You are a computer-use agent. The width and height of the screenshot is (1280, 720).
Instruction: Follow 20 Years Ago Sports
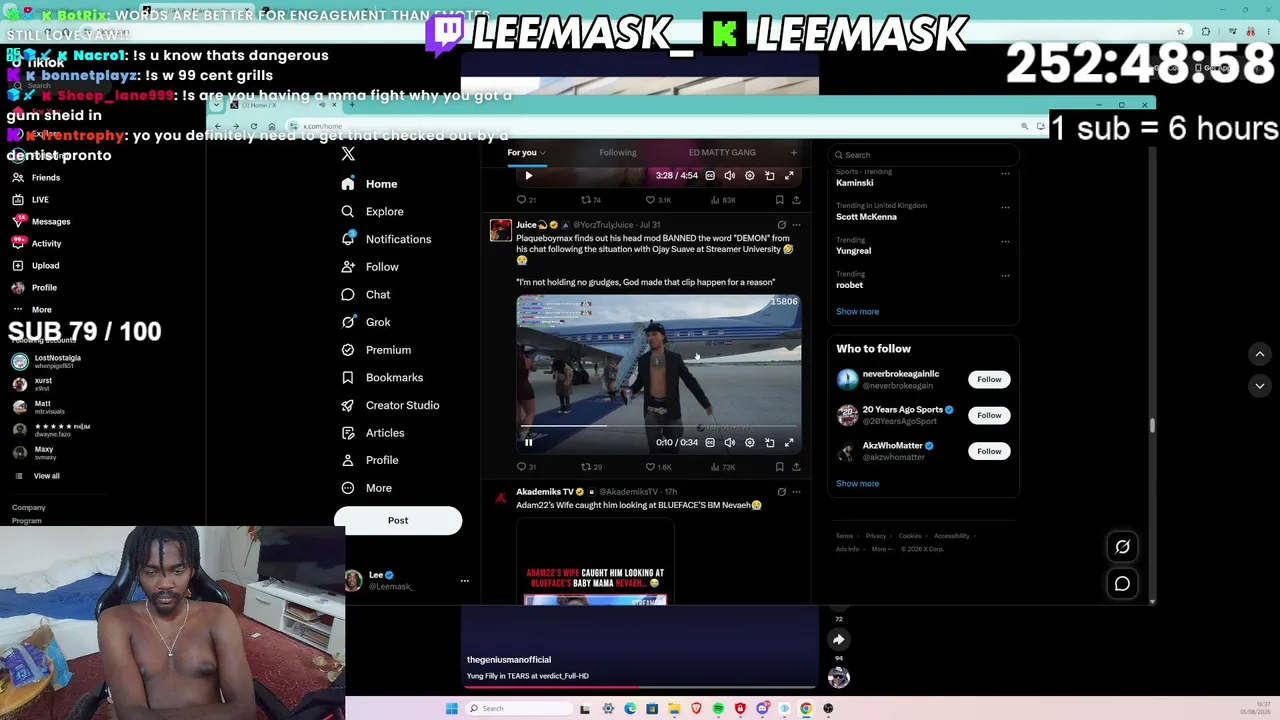coord(989,416)
